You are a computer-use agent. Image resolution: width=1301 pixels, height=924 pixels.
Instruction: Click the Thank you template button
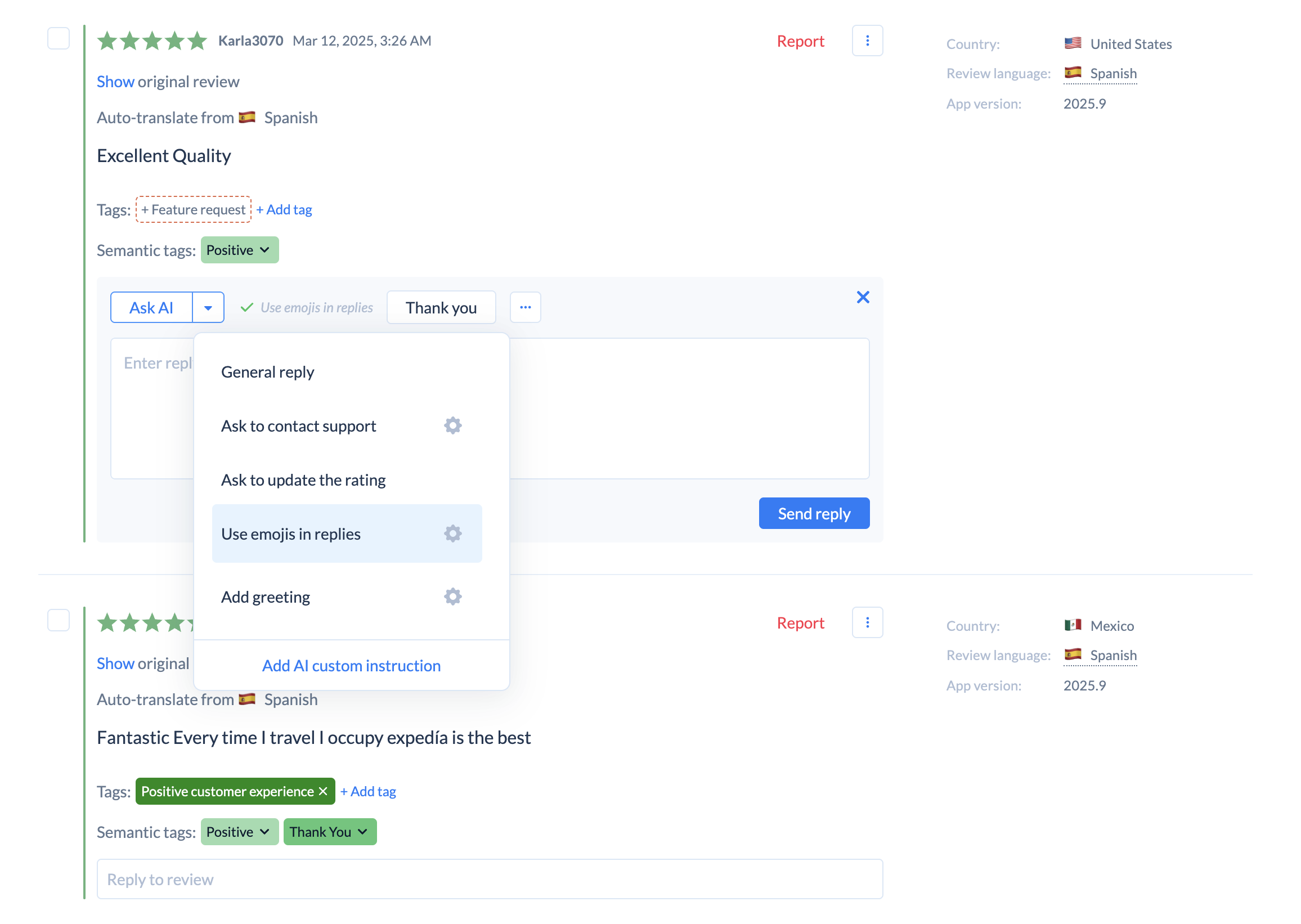[441, 308]
